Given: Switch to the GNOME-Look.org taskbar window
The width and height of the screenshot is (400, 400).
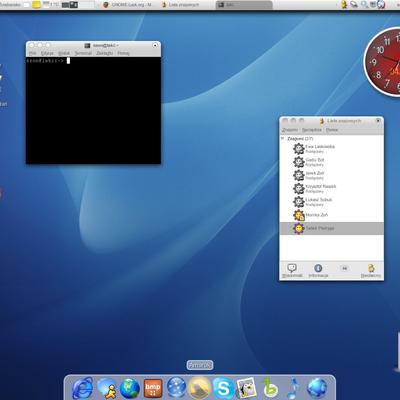Looking at the screenshot, I should (x=128, y=5).
